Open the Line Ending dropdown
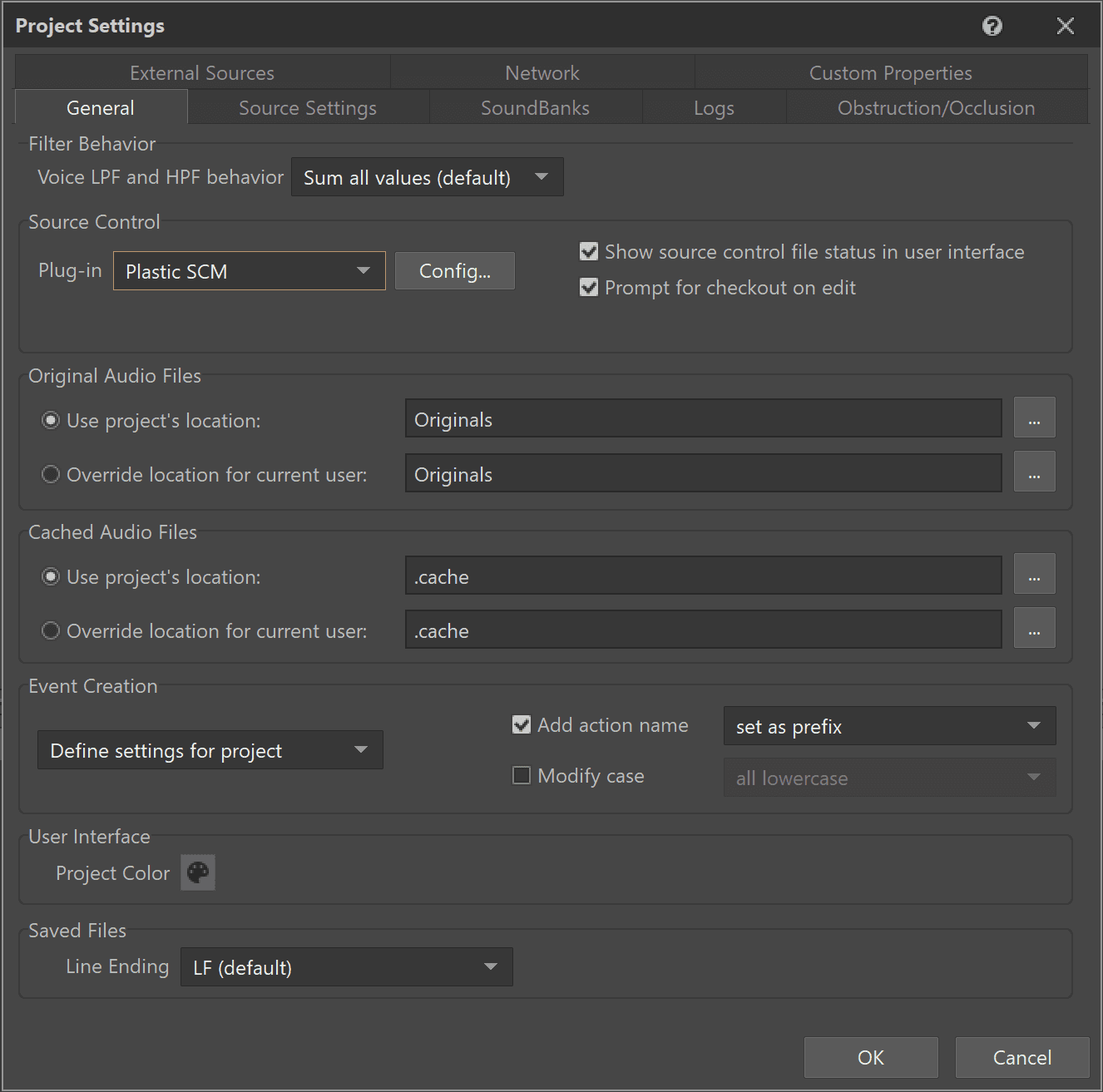 tap(346, 967)
